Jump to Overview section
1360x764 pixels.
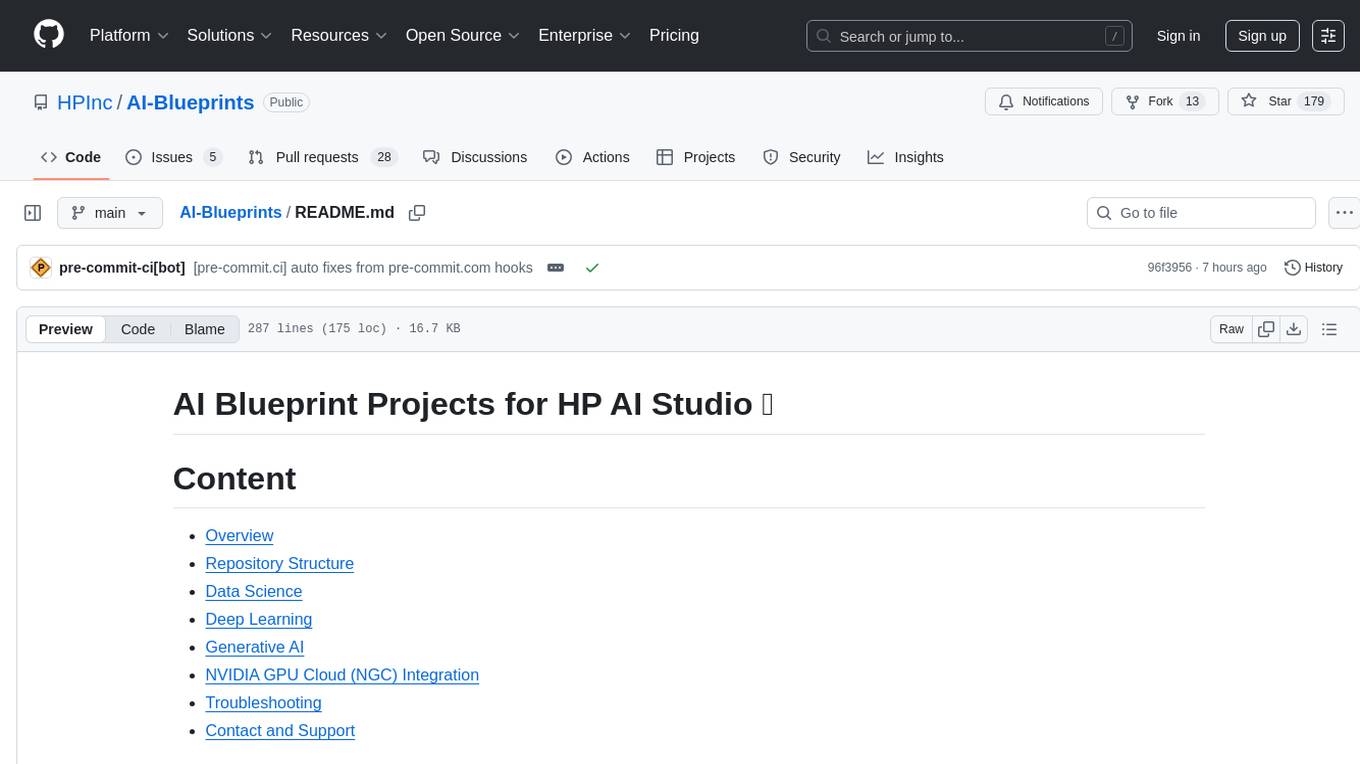tap(239, 536)
